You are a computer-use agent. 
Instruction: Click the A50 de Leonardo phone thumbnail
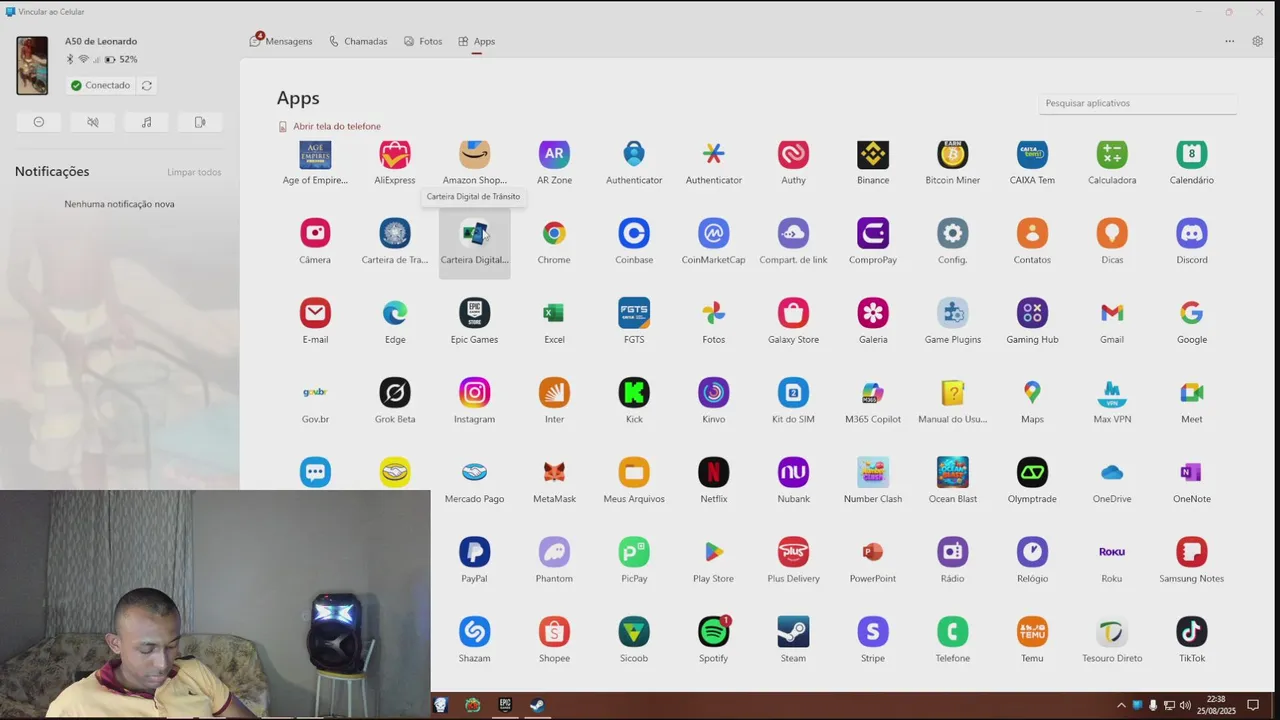(32, 65)
